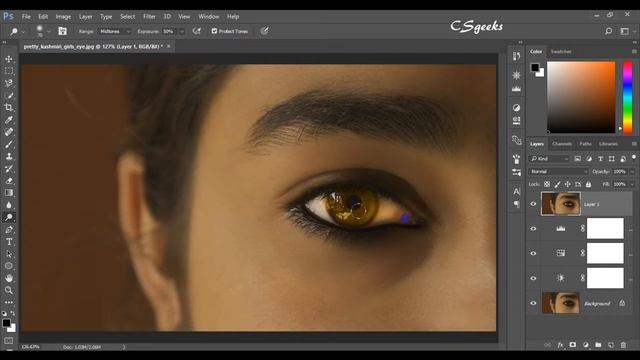
Task: Delete layer with trash icon
Action: (x=623, y=345)
